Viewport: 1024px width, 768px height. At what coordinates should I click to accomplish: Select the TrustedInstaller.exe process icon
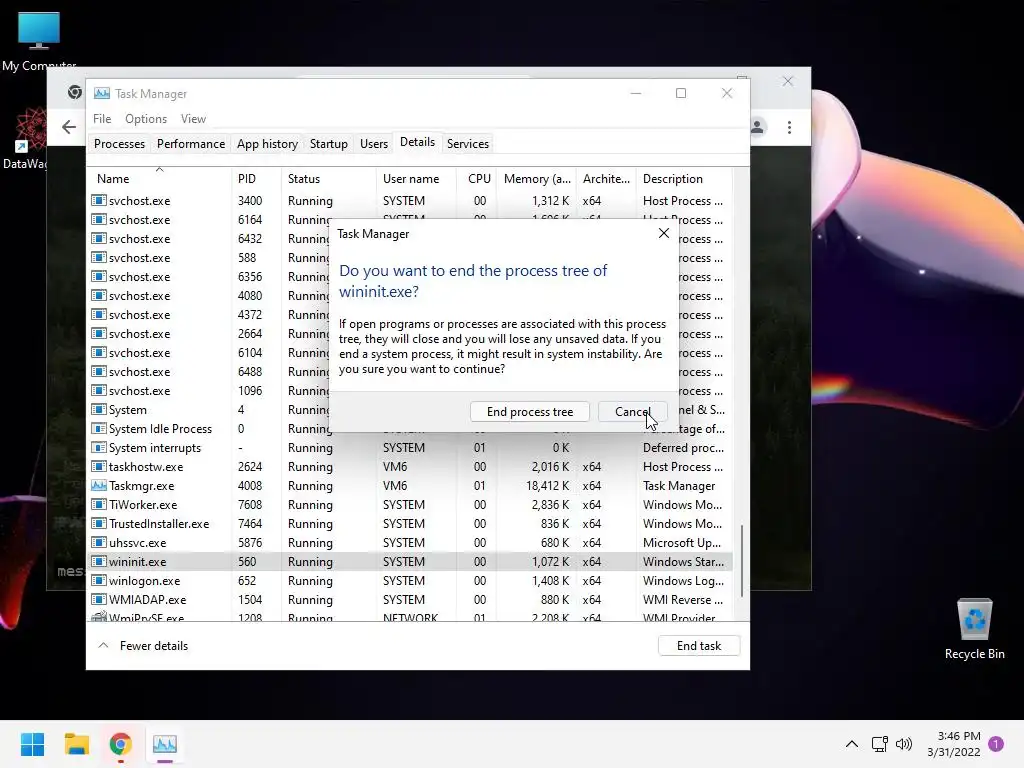coord(99,524)
